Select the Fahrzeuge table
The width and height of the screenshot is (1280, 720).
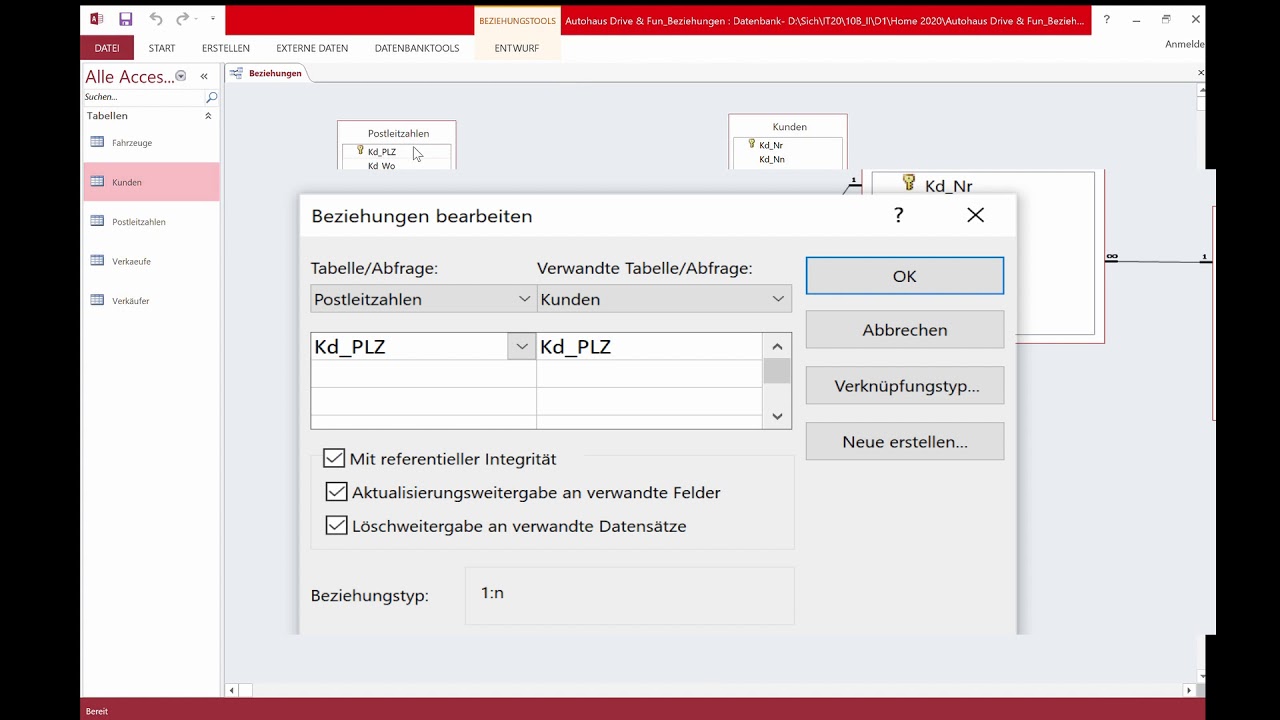click(x=151, y=143)
